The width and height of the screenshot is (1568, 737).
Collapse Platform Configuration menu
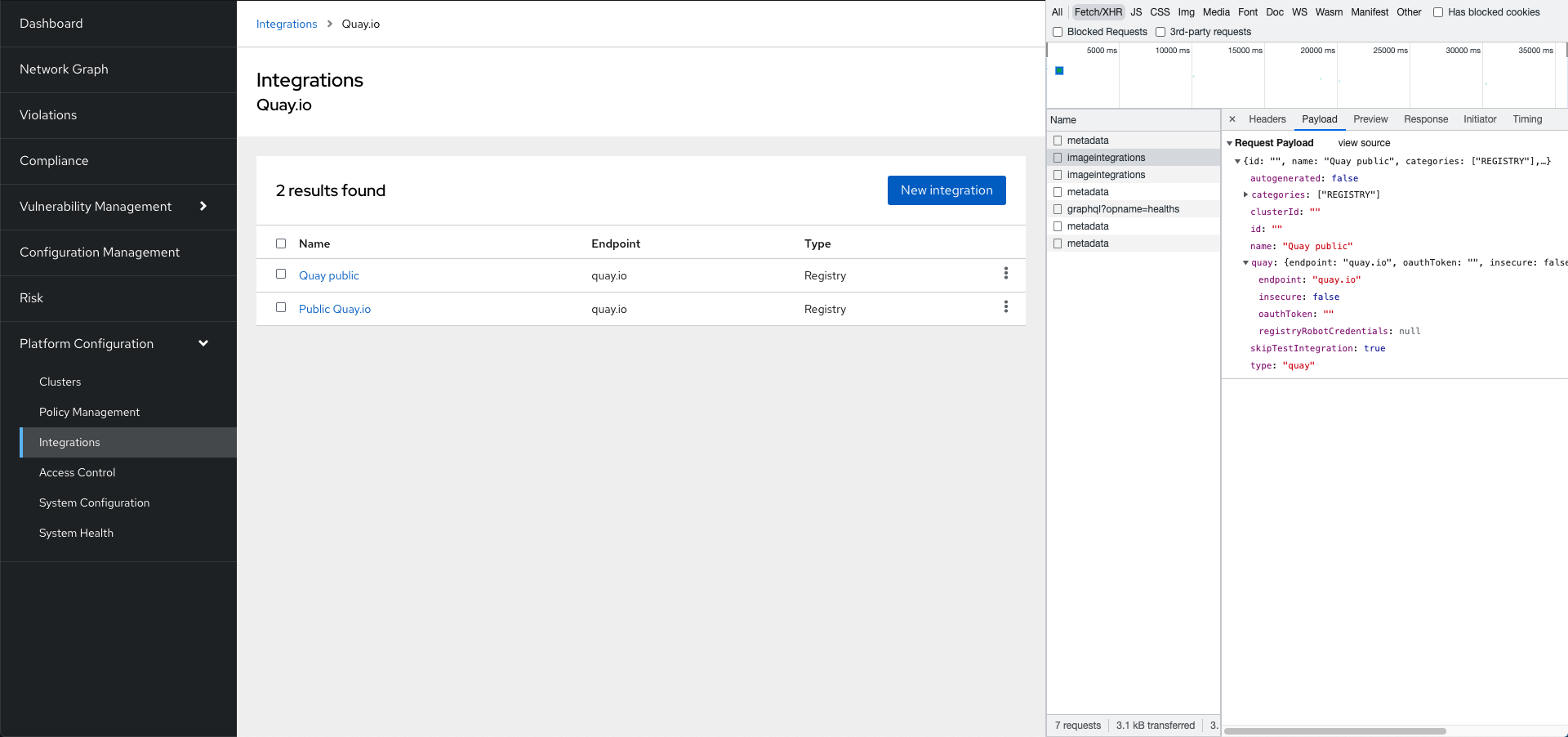pos(118,344)
